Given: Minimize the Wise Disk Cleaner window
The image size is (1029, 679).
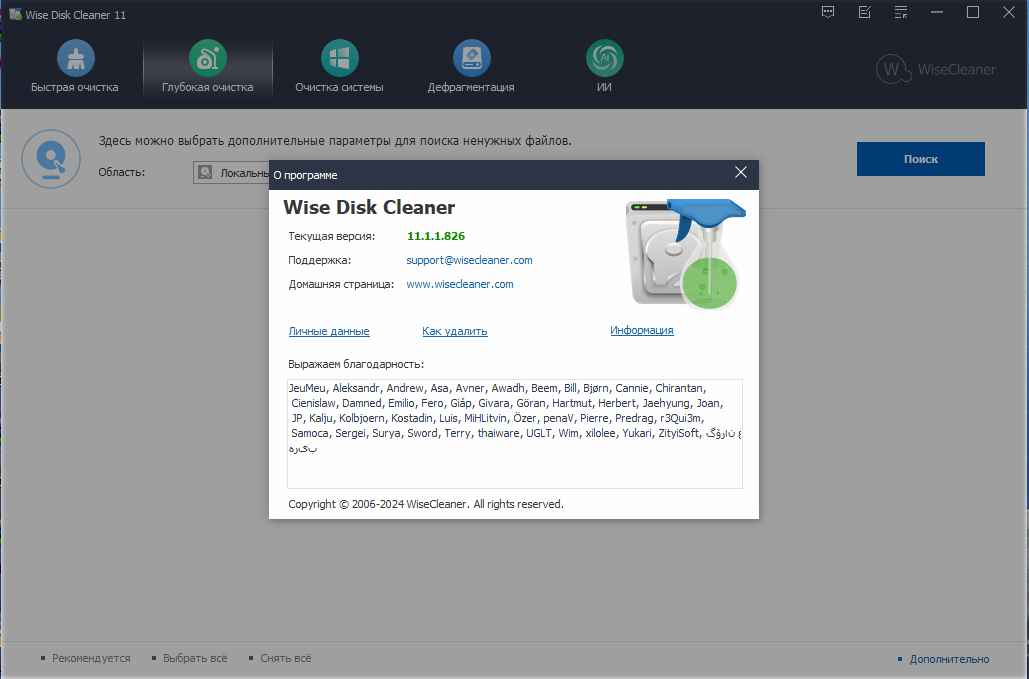Looking at the screenshot, I should click(936, 12).
